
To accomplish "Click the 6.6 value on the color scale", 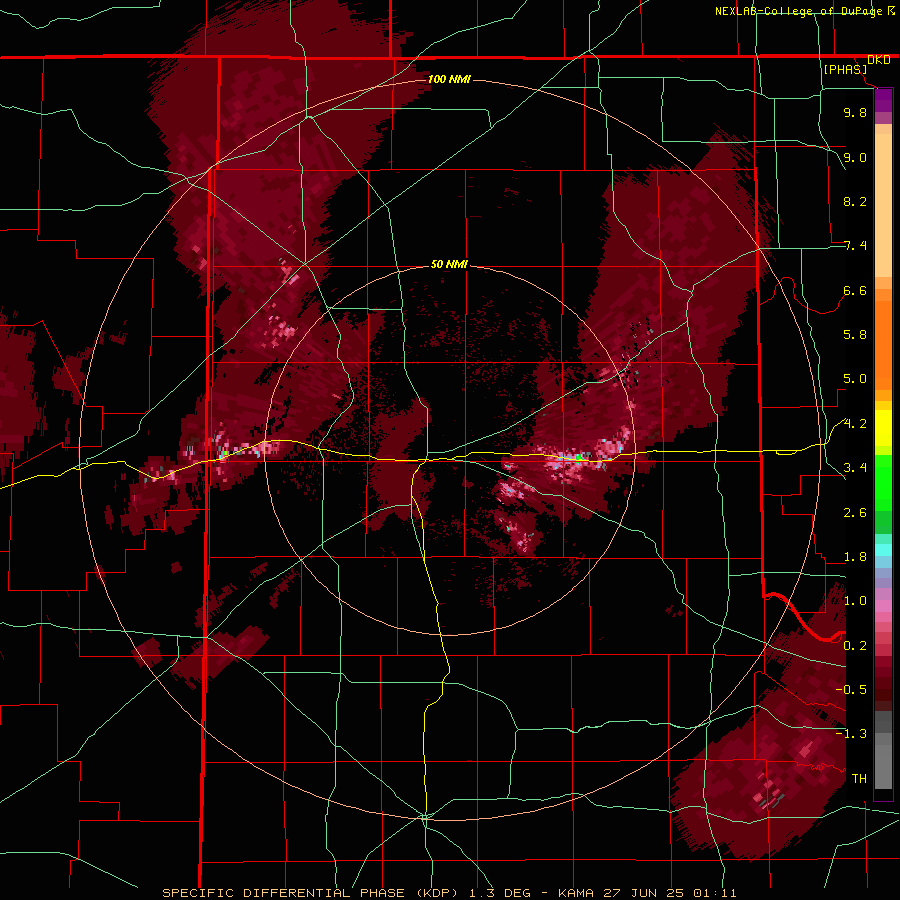I will pyautogui.click(x=855, y=290).
